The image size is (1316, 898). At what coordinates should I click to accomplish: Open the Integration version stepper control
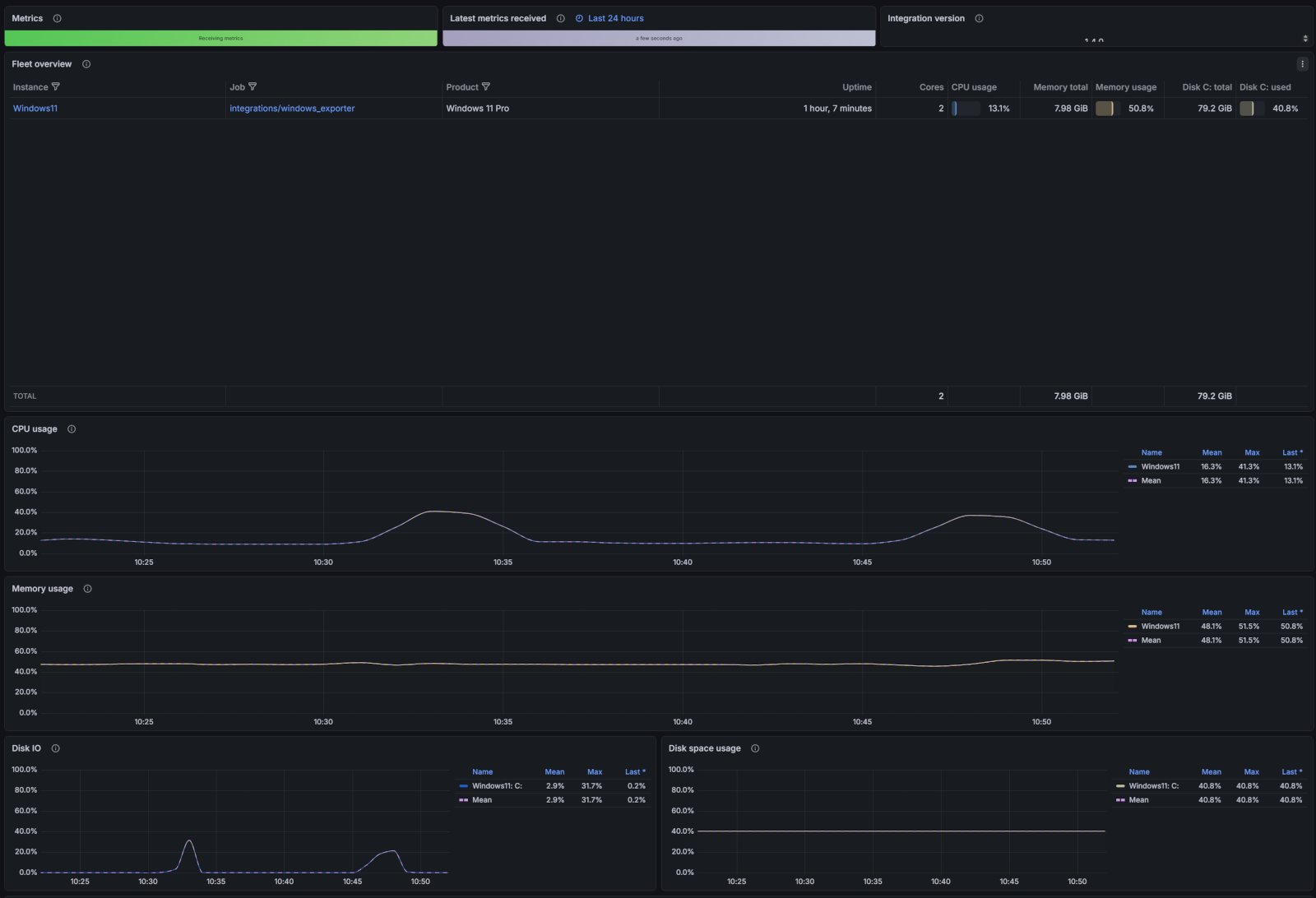(1304, 38)
